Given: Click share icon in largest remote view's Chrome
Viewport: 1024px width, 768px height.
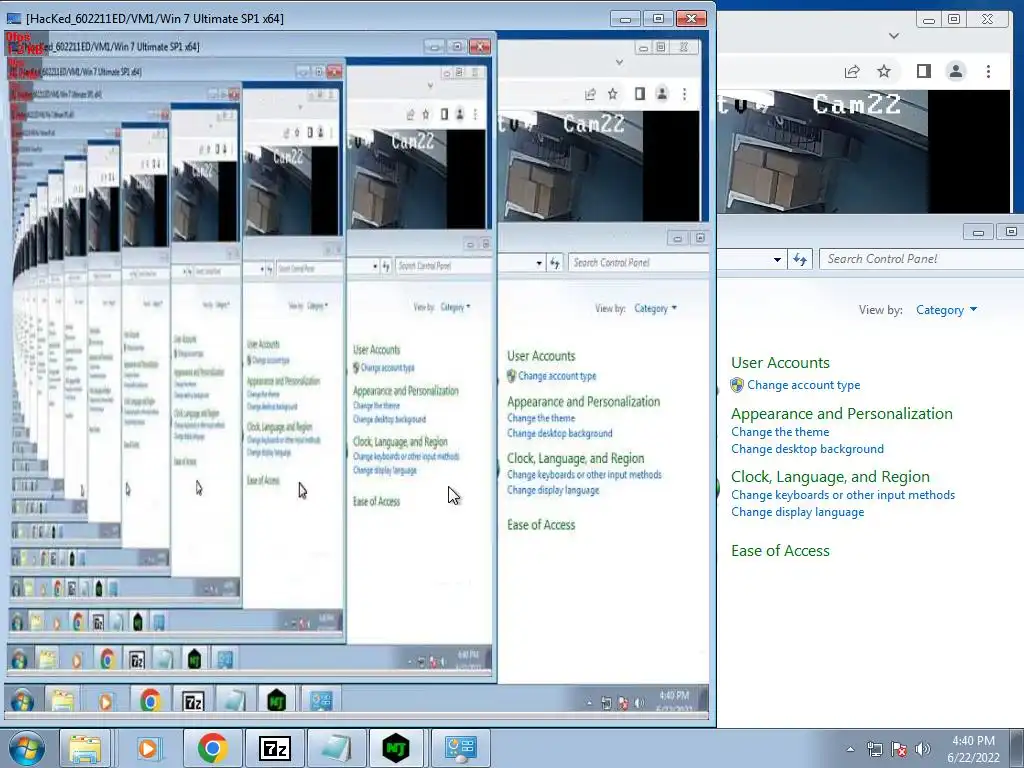Looking at the screenshot, I should 590,94.
